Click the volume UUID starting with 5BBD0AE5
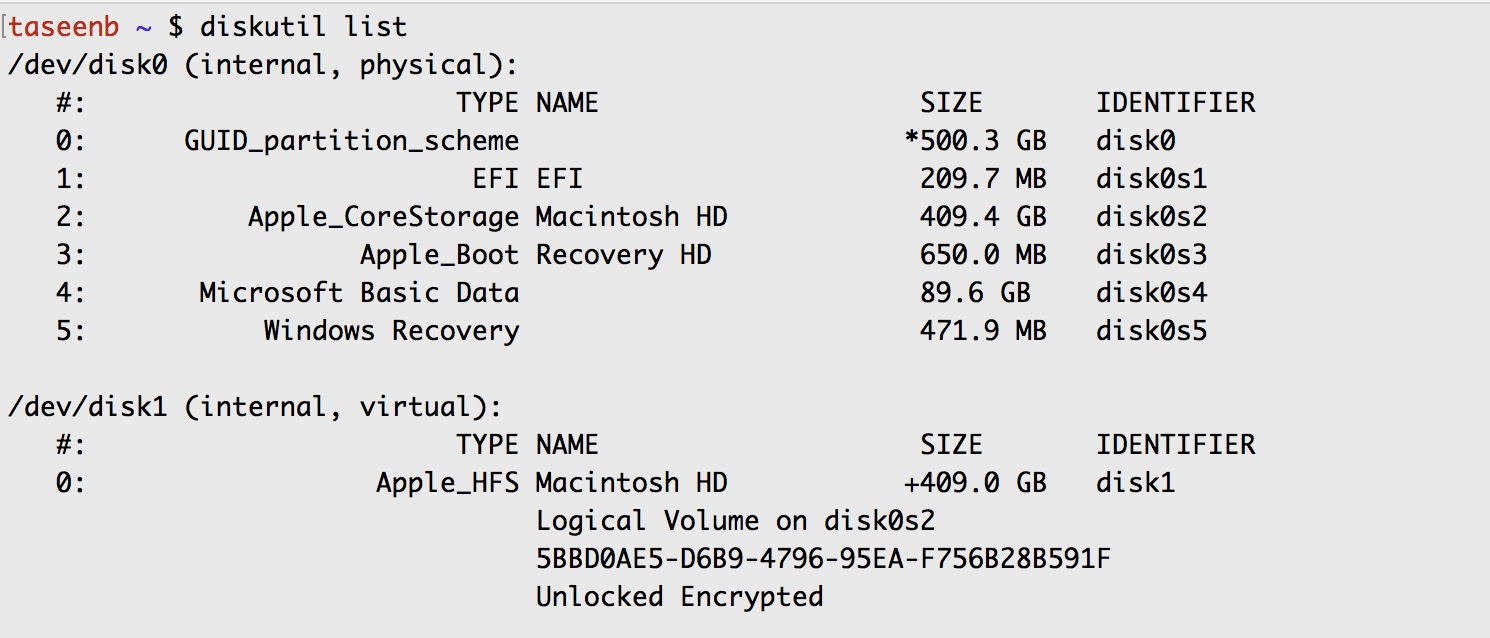Screen dimensions: 1490x638 point(823,559)
